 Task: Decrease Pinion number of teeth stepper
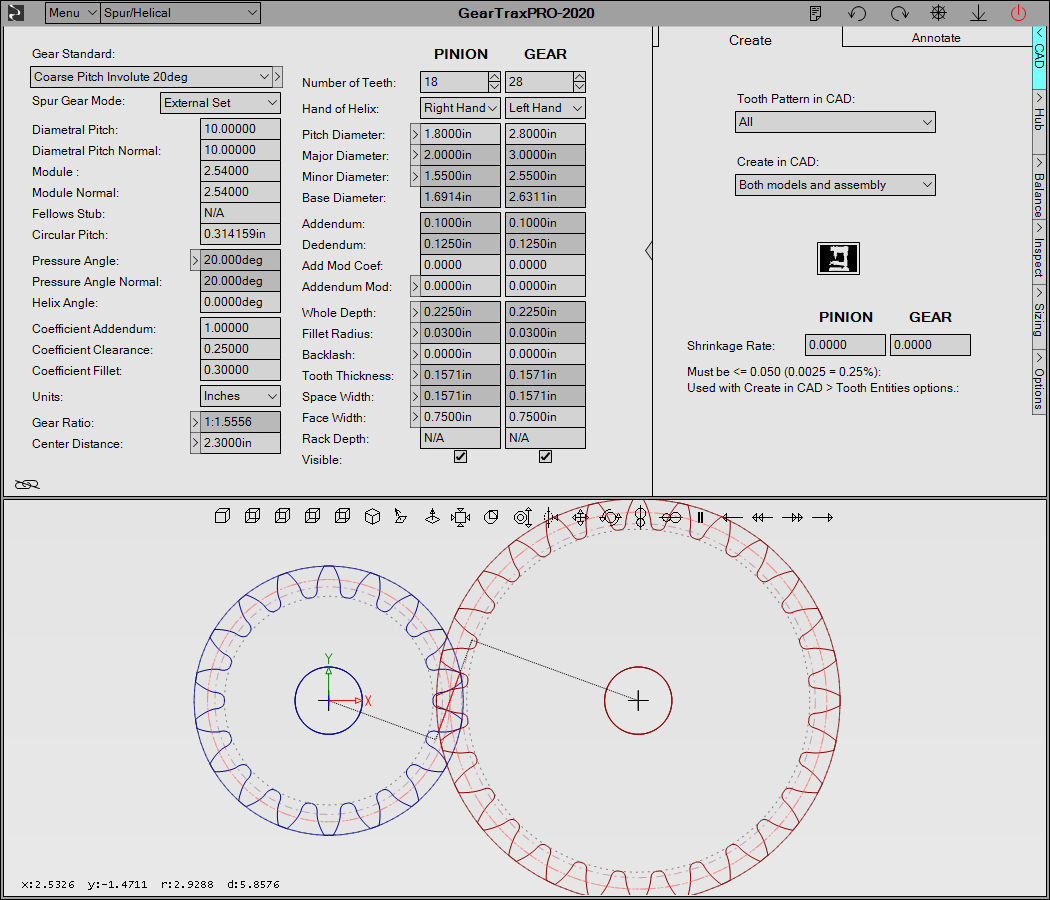[x=494, y=87]
